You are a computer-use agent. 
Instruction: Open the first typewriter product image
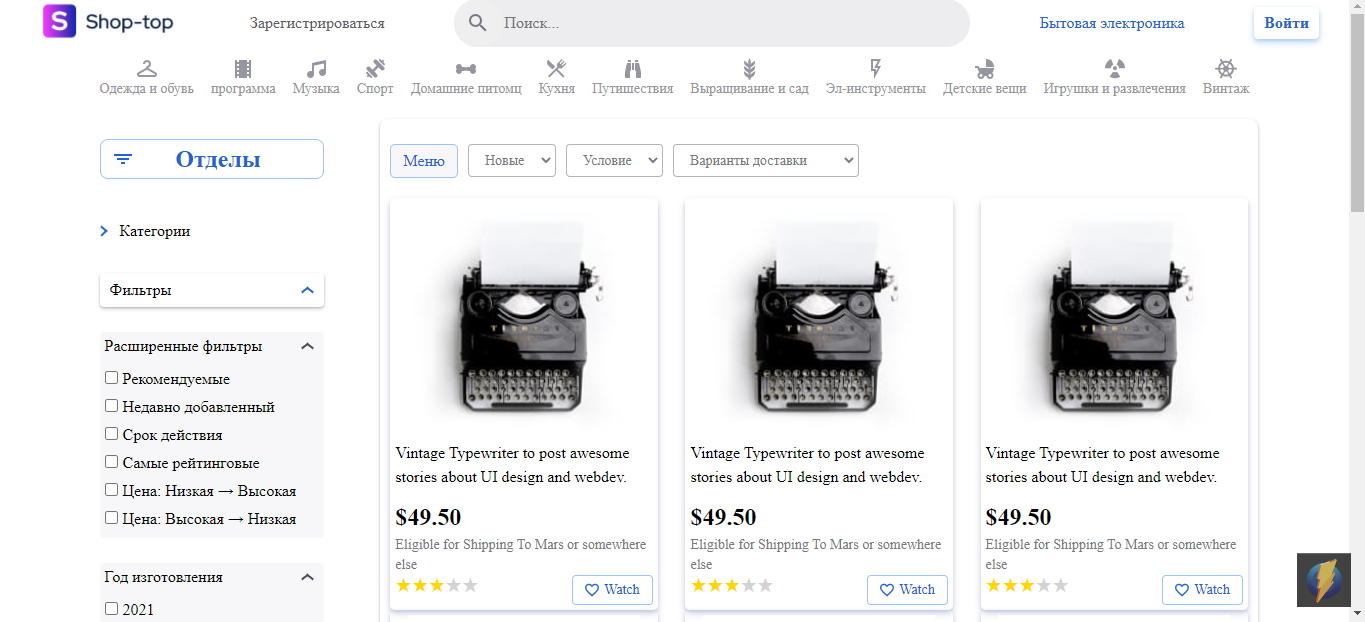pos(524,317)
